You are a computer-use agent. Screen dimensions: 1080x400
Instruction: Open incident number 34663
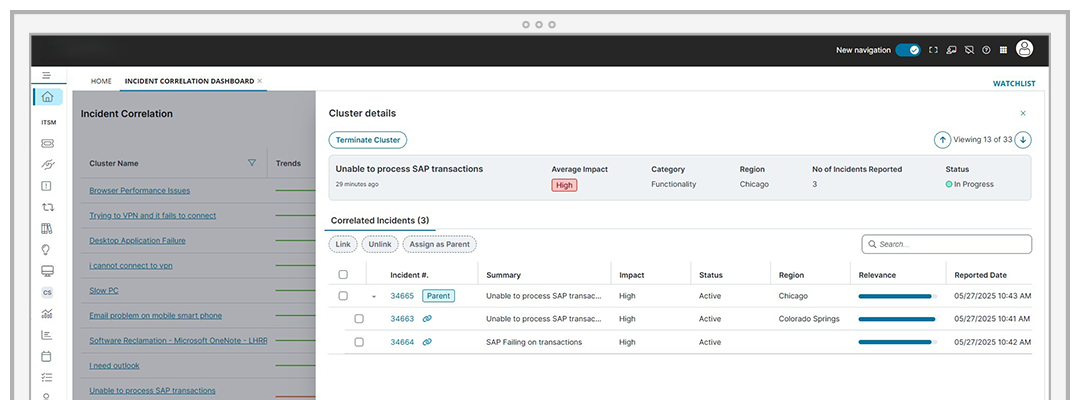click(x=402, y=319)
